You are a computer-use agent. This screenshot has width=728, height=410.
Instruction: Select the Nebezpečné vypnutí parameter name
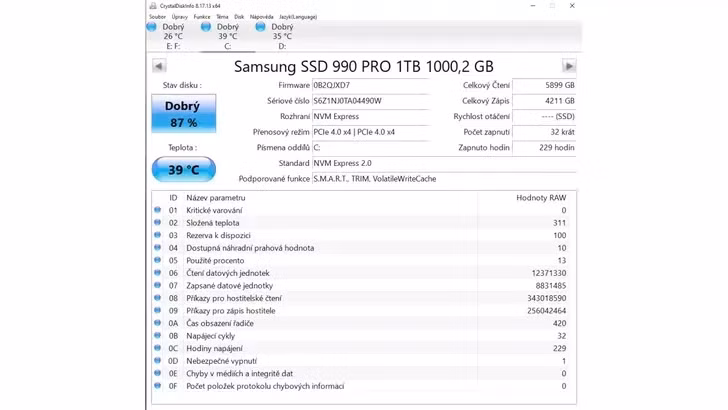pos(221,361)
